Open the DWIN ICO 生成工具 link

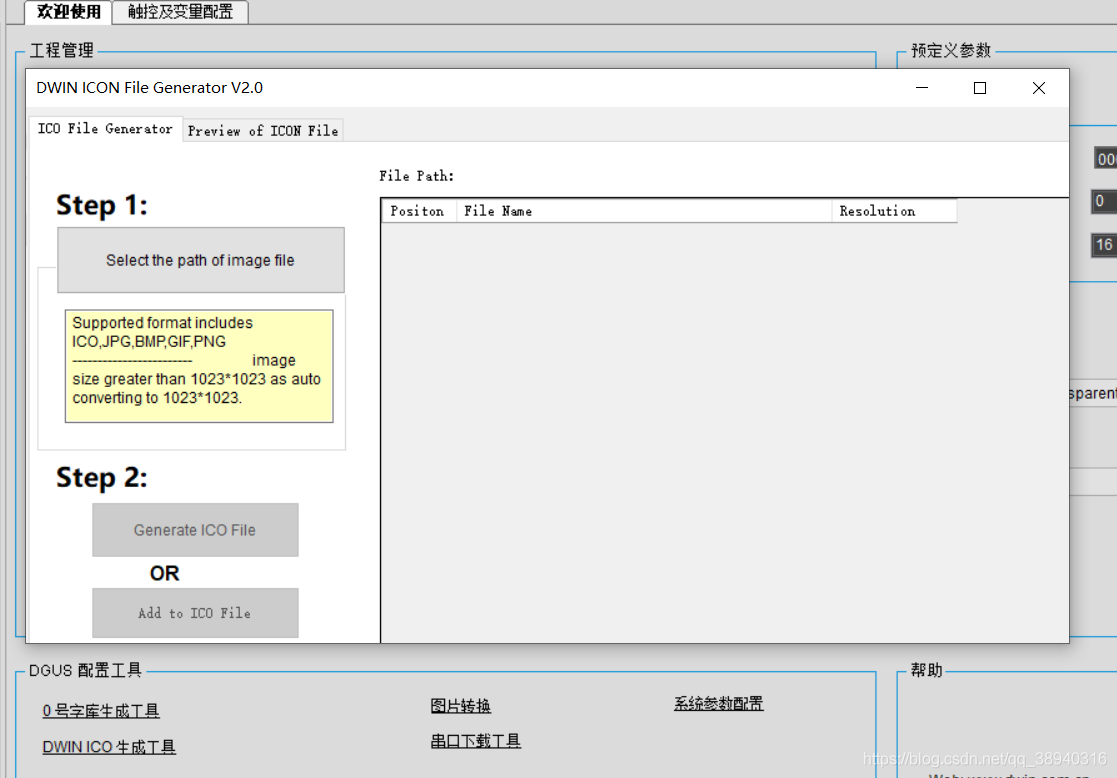point(109,747)
